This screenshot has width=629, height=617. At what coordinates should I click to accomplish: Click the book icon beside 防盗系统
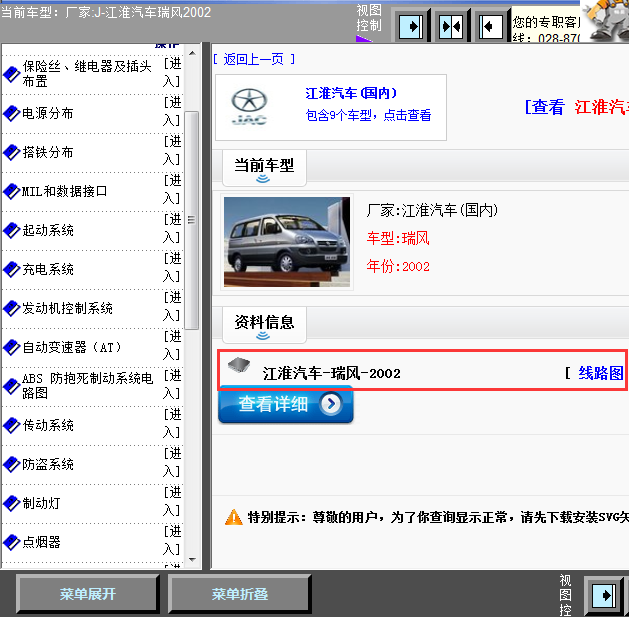pos(11,464)
